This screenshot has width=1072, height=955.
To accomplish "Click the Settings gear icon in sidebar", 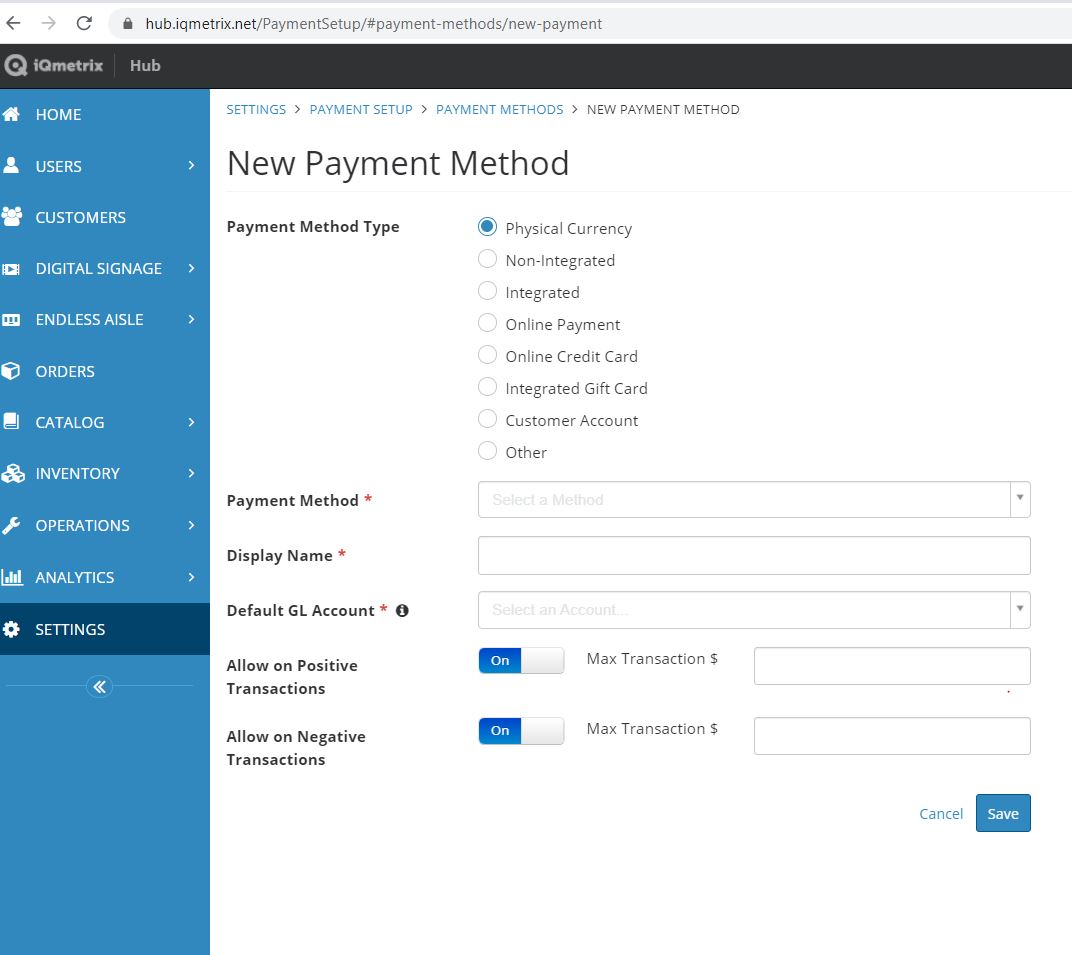I will [x=12, y=629].
